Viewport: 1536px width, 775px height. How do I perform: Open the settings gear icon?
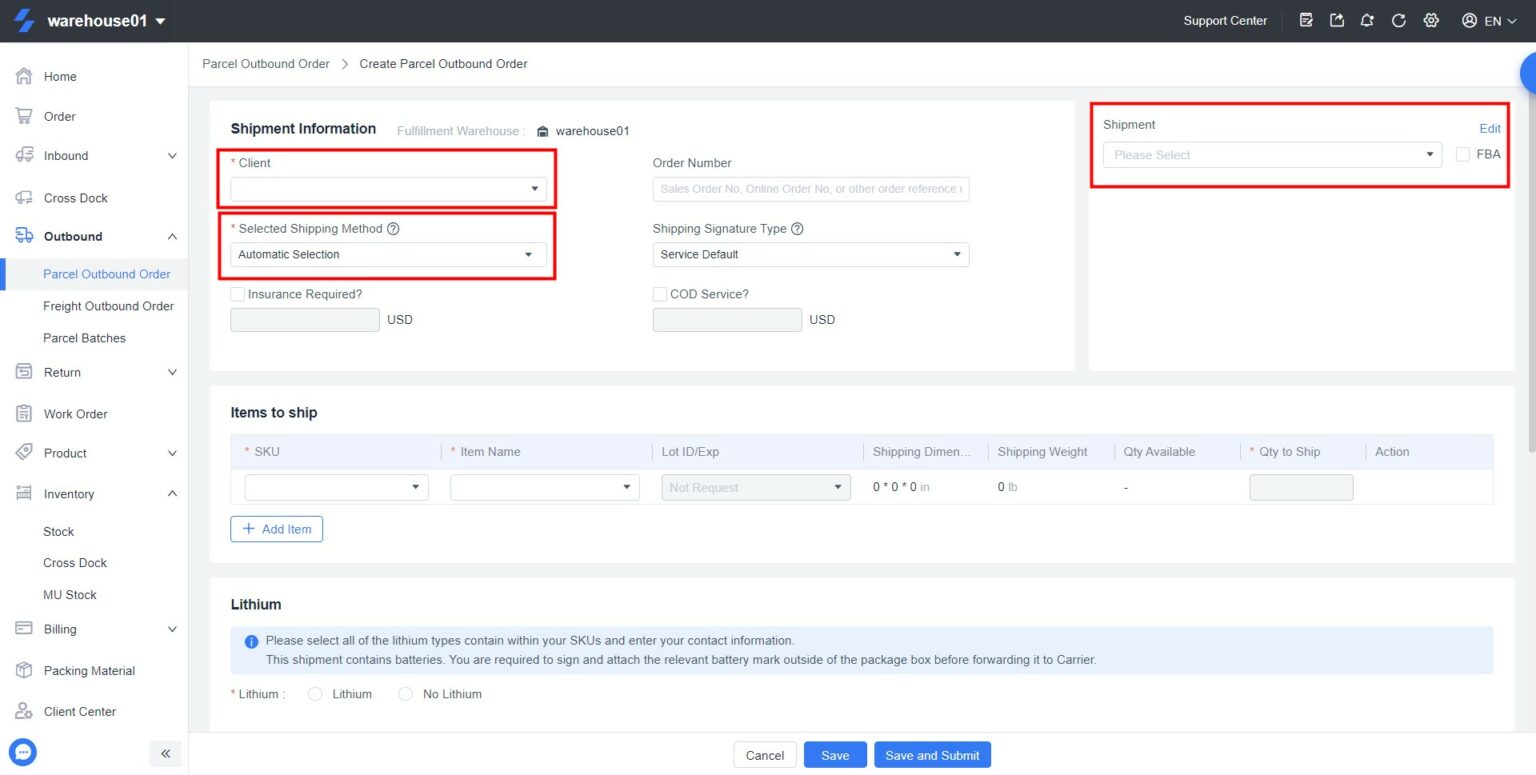pyautogui.click(x=1431, y=20)
